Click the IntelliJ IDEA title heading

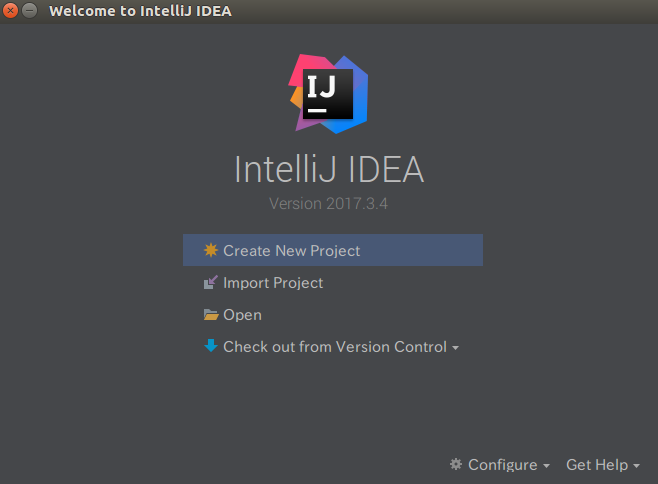pyautogui.click(x=329, y=169)
